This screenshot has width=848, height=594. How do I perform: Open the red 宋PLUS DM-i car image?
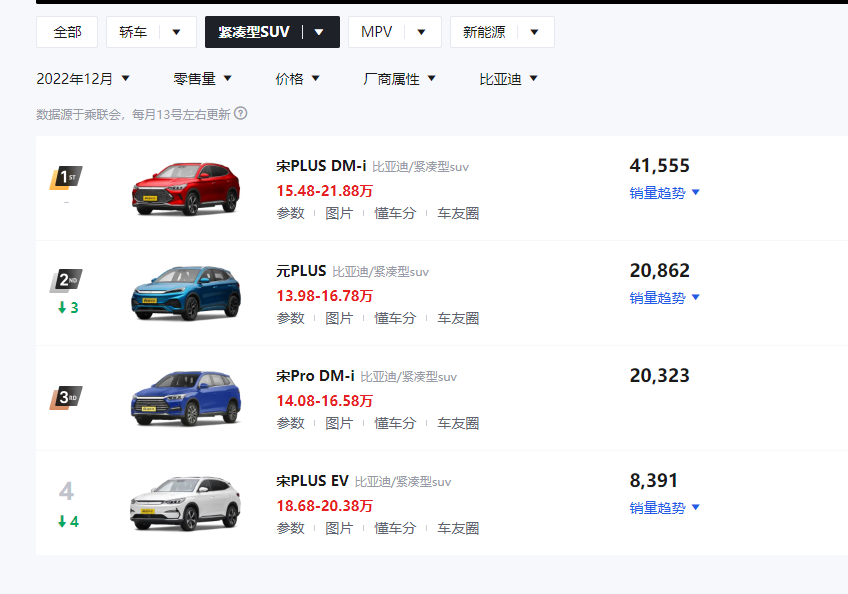186,187
